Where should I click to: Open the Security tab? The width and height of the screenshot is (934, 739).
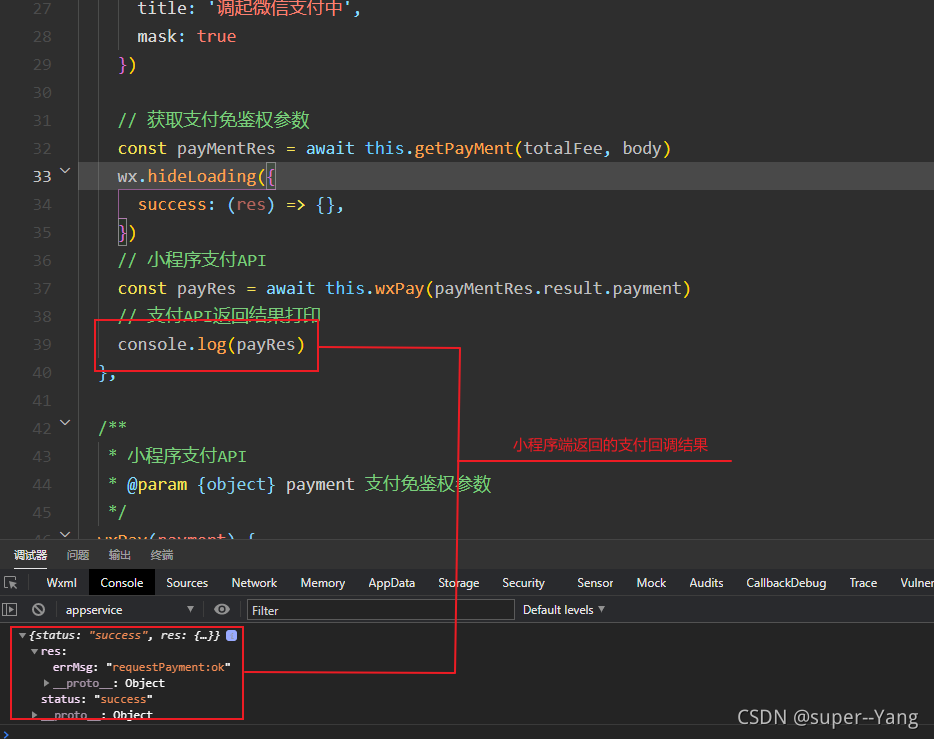click(523, 583)
